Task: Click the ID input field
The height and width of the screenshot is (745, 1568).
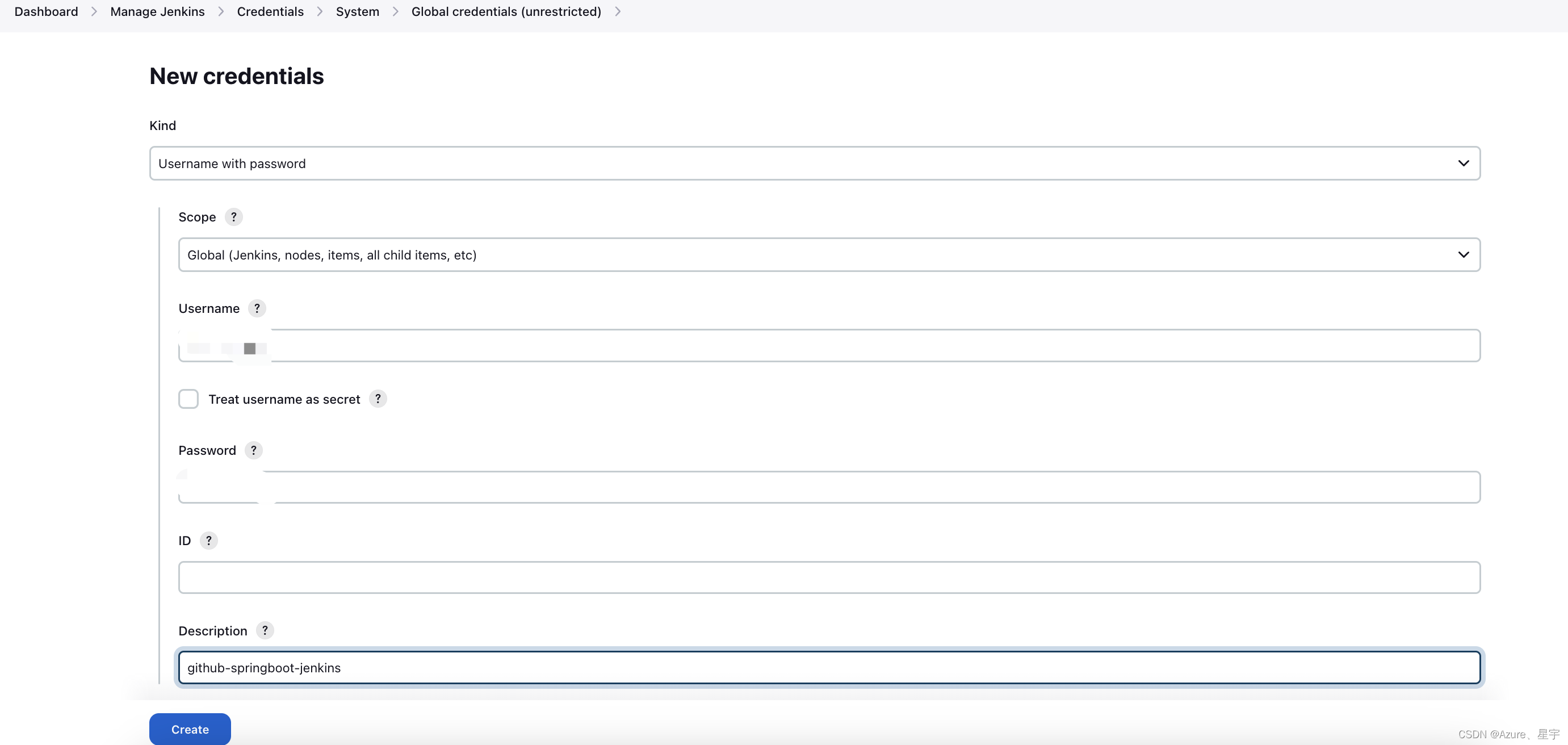Action: click(x=829, y=577)
